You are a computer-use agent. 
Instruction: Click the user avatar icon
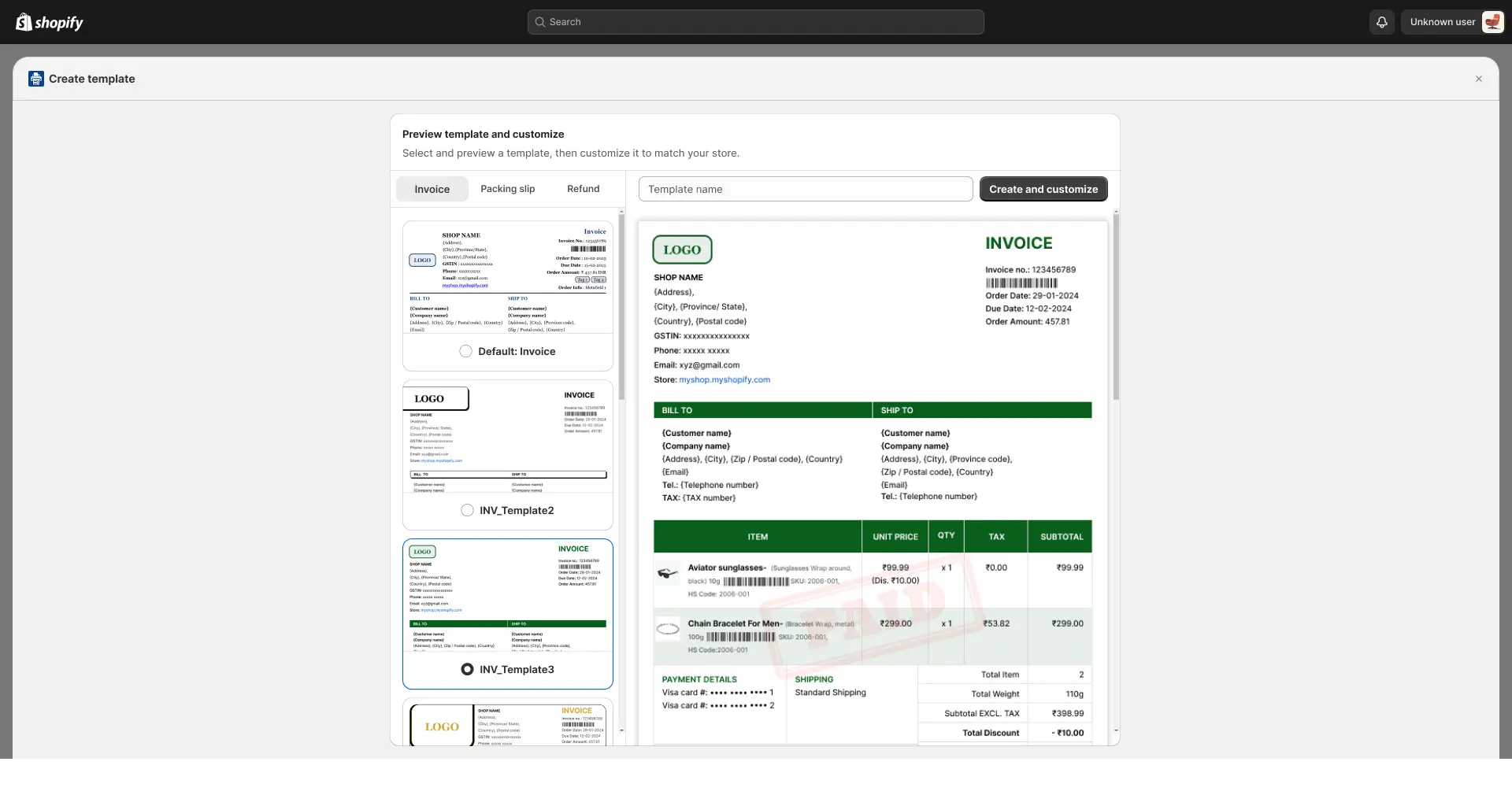tap(1492, 22)
